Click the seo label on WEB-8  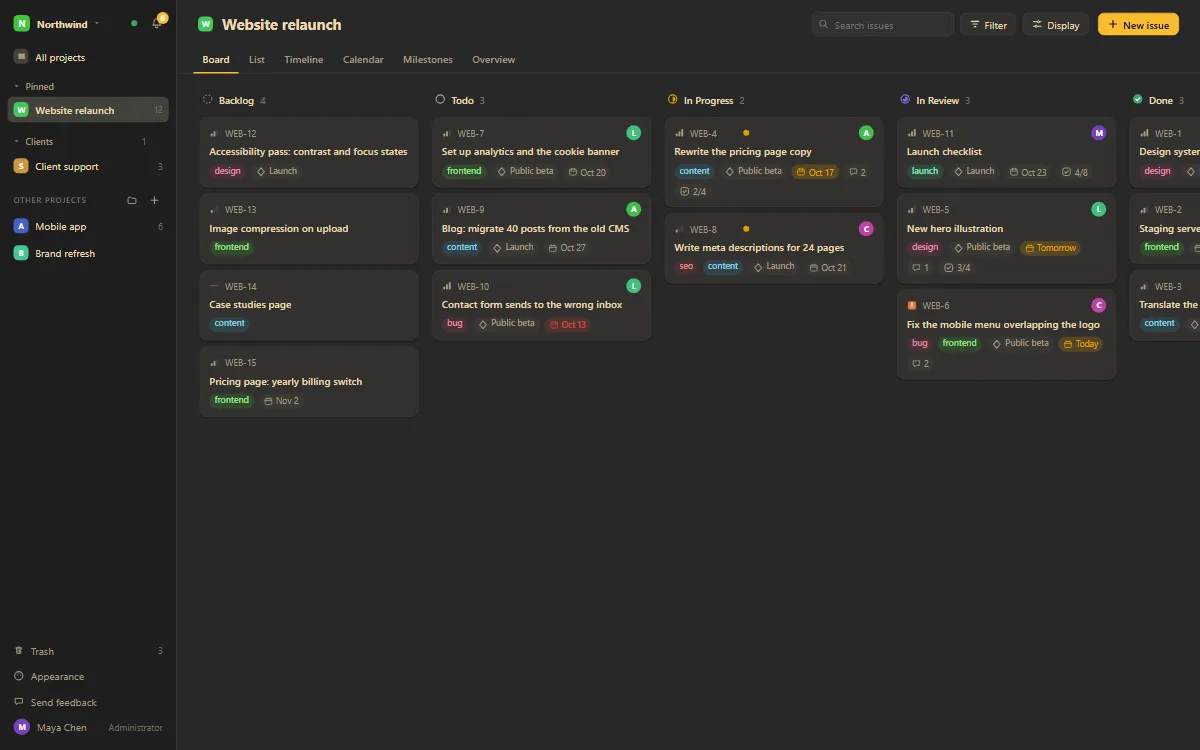[x=686, y=267]
